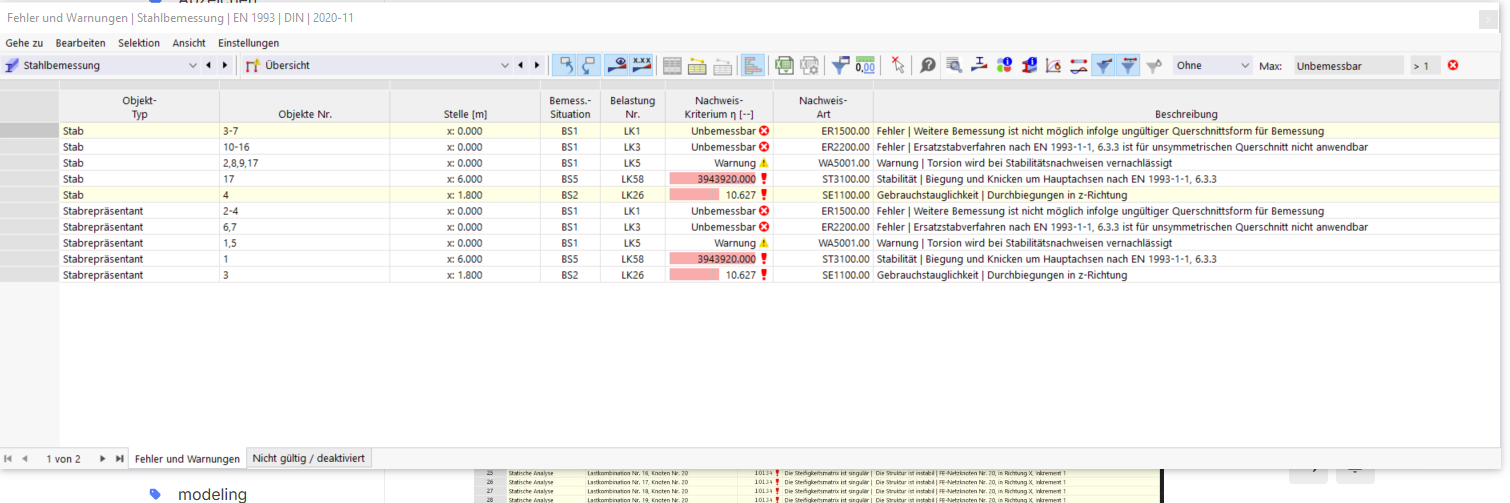Click red 3943920.000 ratio bar for Stab 17
Screen dimensions: 1510x503
coord(712,178)
